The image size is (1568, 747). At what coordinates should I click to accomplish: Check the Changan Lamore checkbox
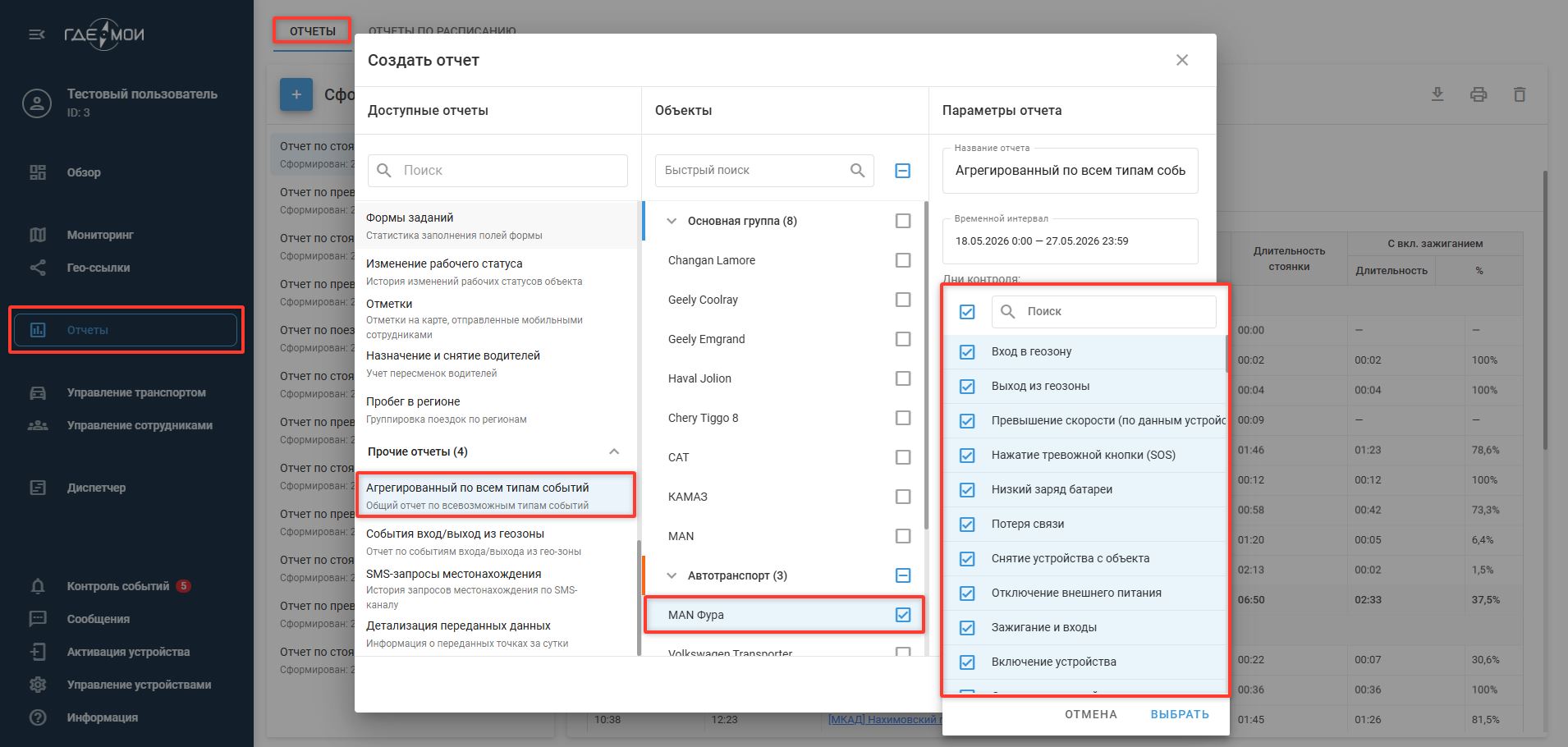coord(903,260)
